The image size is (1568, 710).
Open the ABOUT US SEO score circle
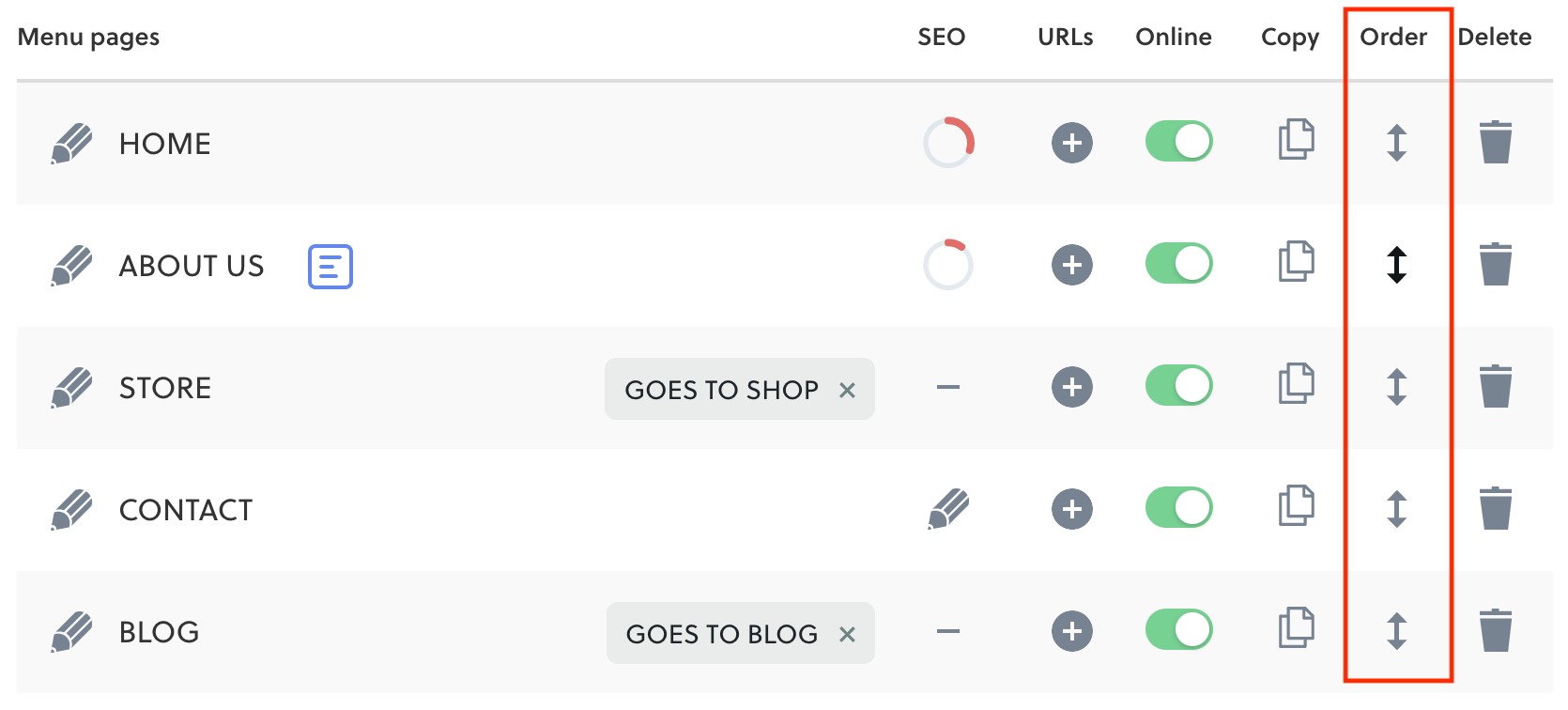pyautogui.click(x=948, y=265)
